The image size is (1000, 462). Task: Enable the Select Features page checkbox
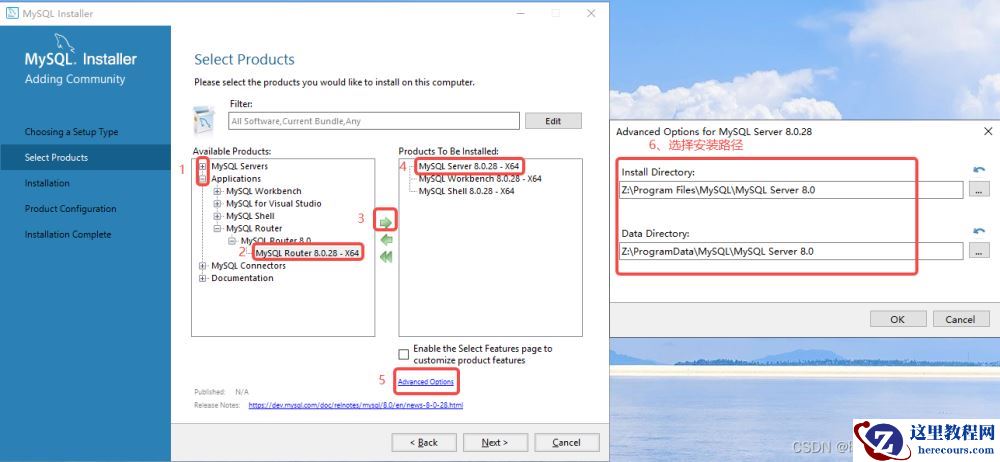coord(403,354)
